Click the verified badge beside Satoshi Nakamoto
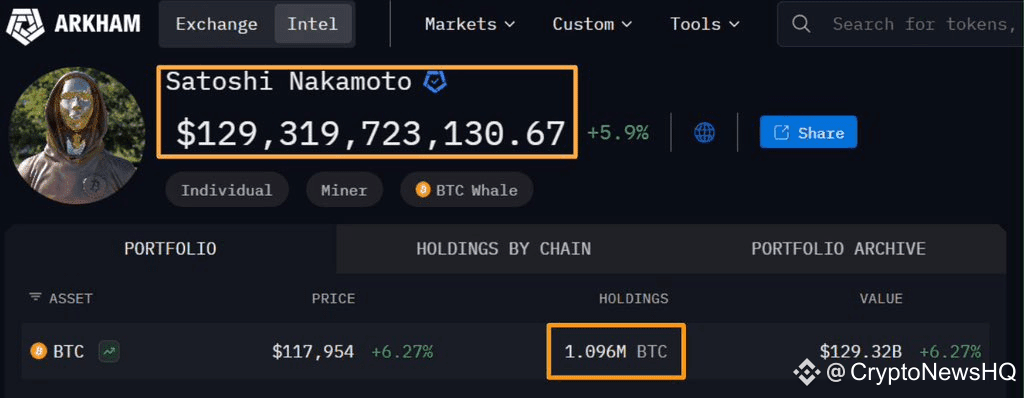 (x=435, y=82)
